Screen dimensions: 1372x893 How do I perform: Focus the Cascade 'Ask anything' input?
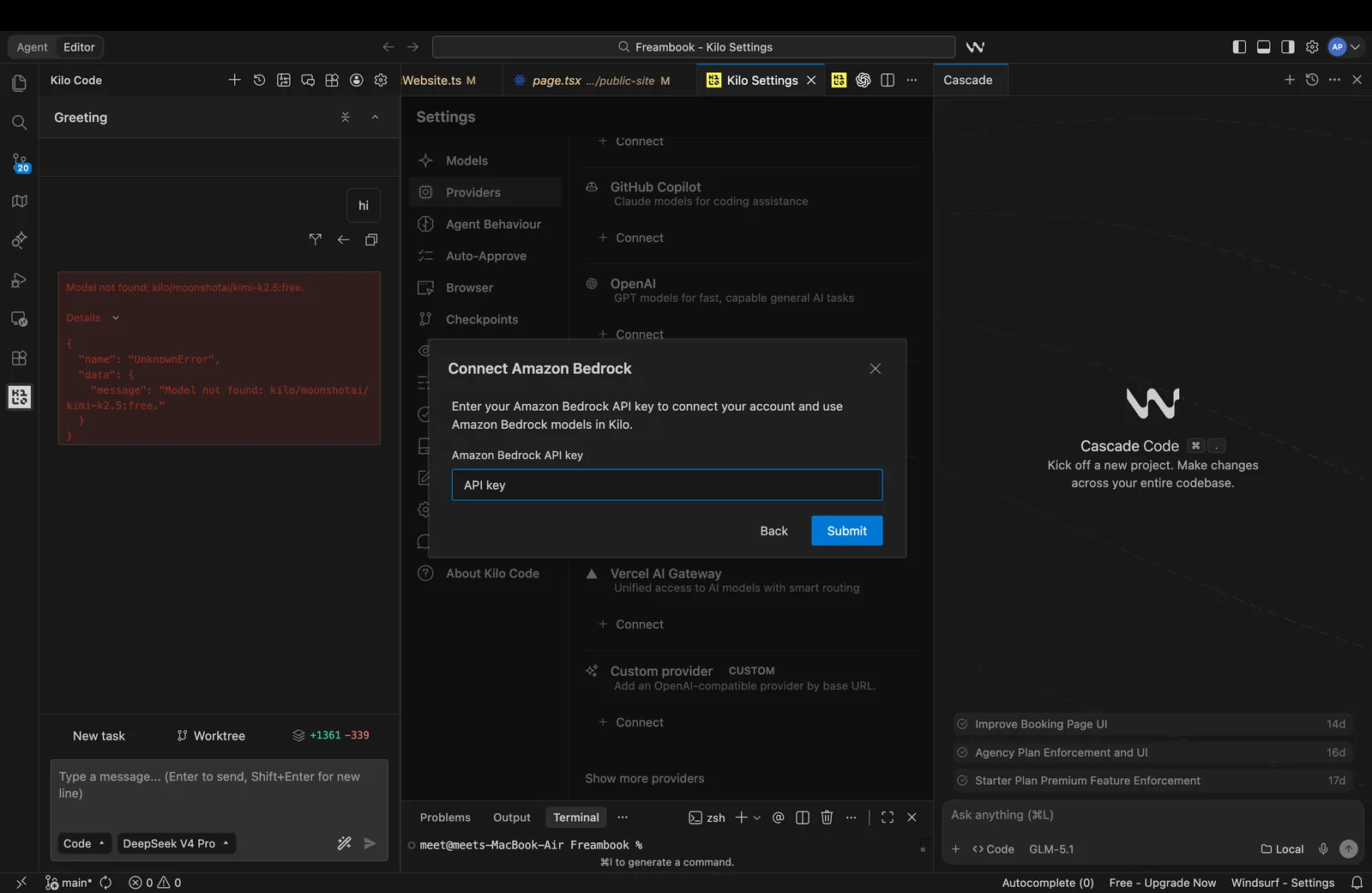coord(1152,815)
